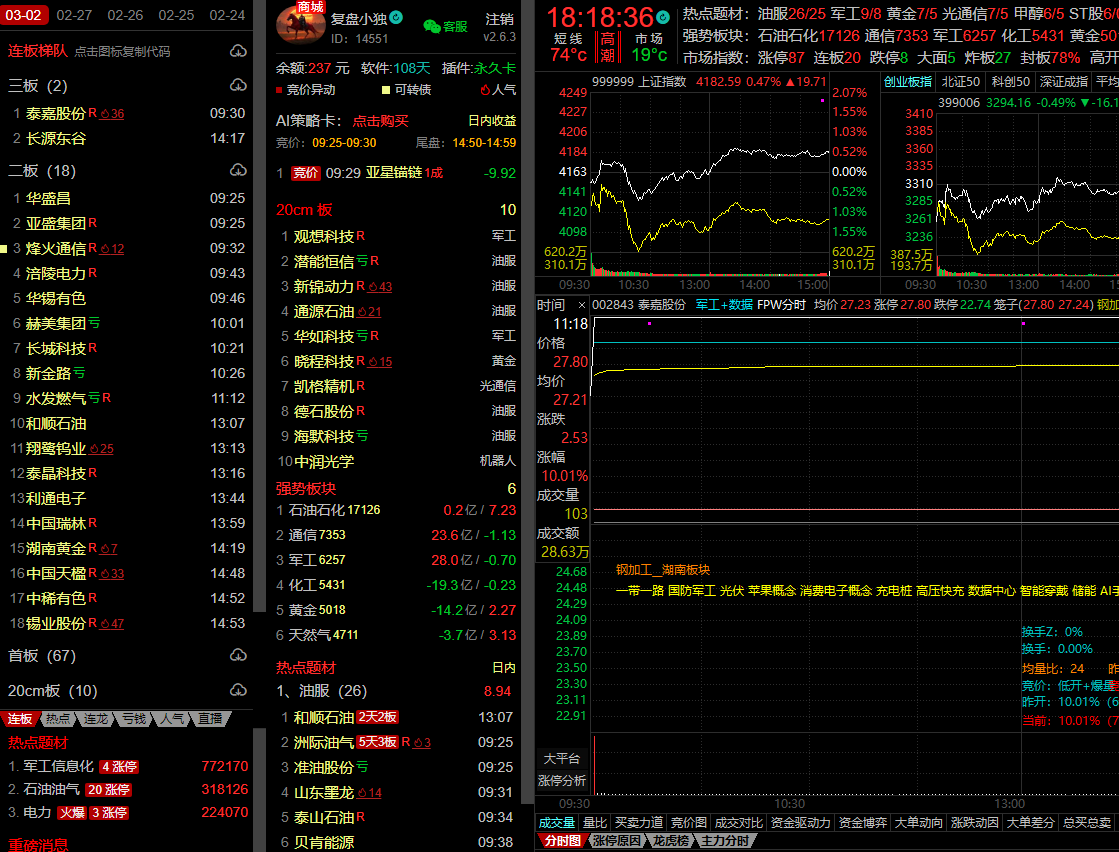Click the 注销 logout button

[x=499, y=19]
